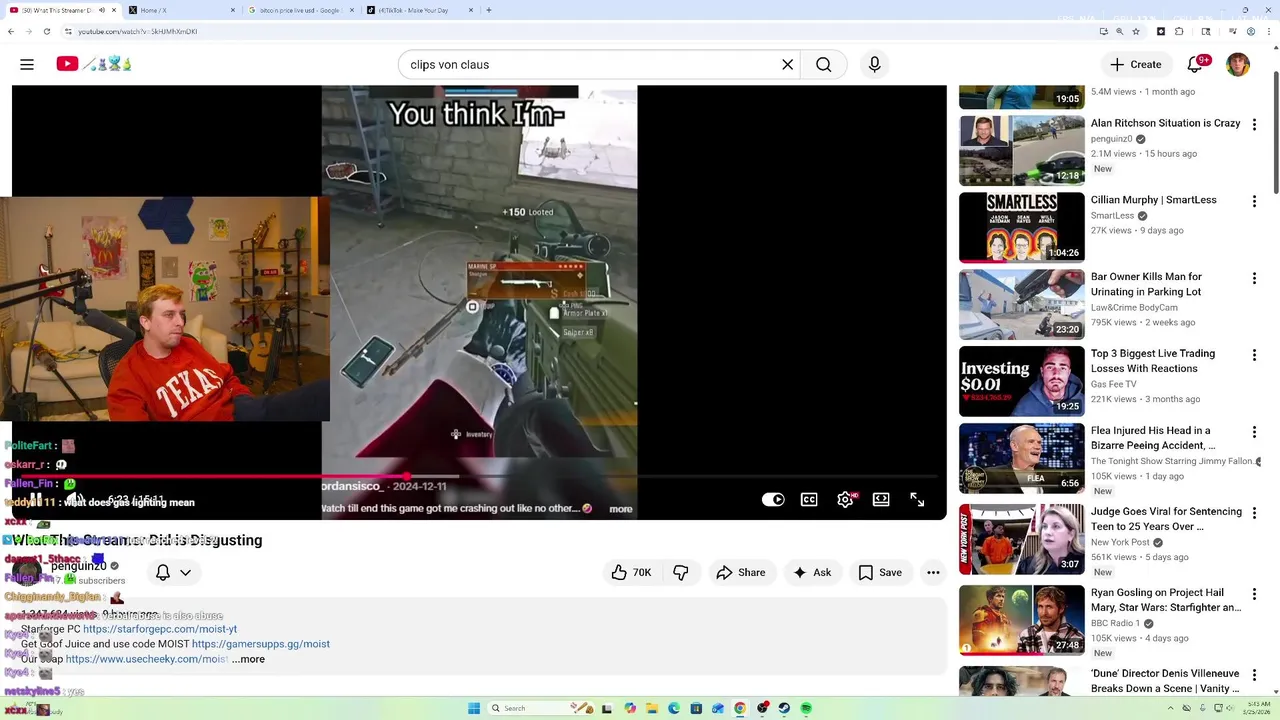Bookmark this page with the star
The image size is (1280, 720).
pos(1136,31)
